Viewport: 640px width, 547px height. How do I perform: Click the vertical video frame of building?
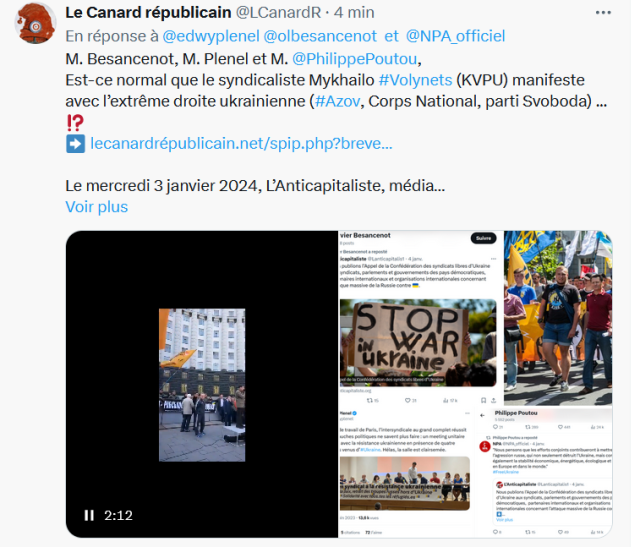click(202, 385)
